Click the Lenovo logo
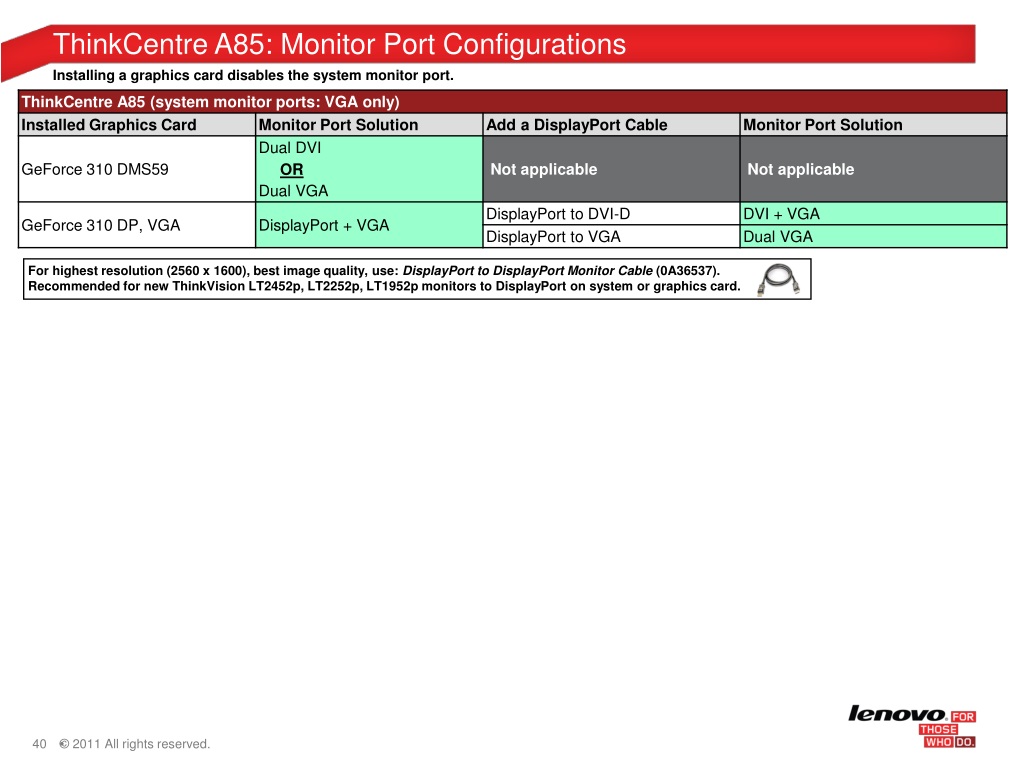This screenshot has height=768, width=1024. tap(897, 714)
